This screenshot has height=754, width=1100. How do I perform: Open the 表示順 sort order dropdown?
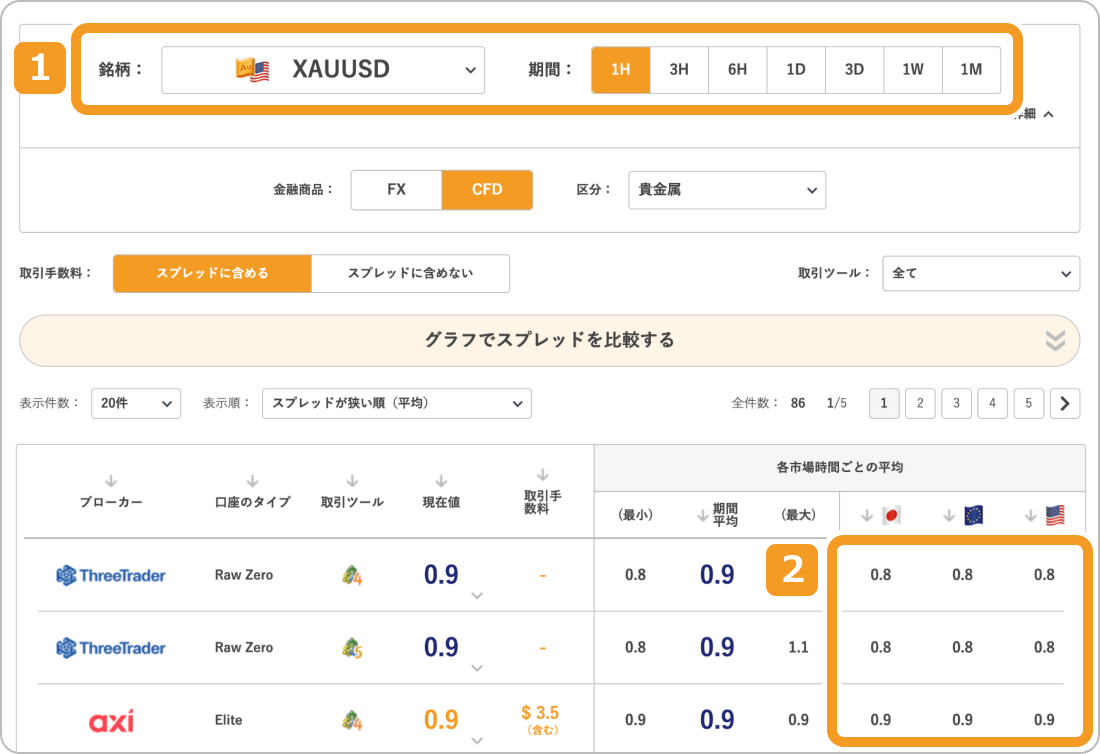pos(396,403)
